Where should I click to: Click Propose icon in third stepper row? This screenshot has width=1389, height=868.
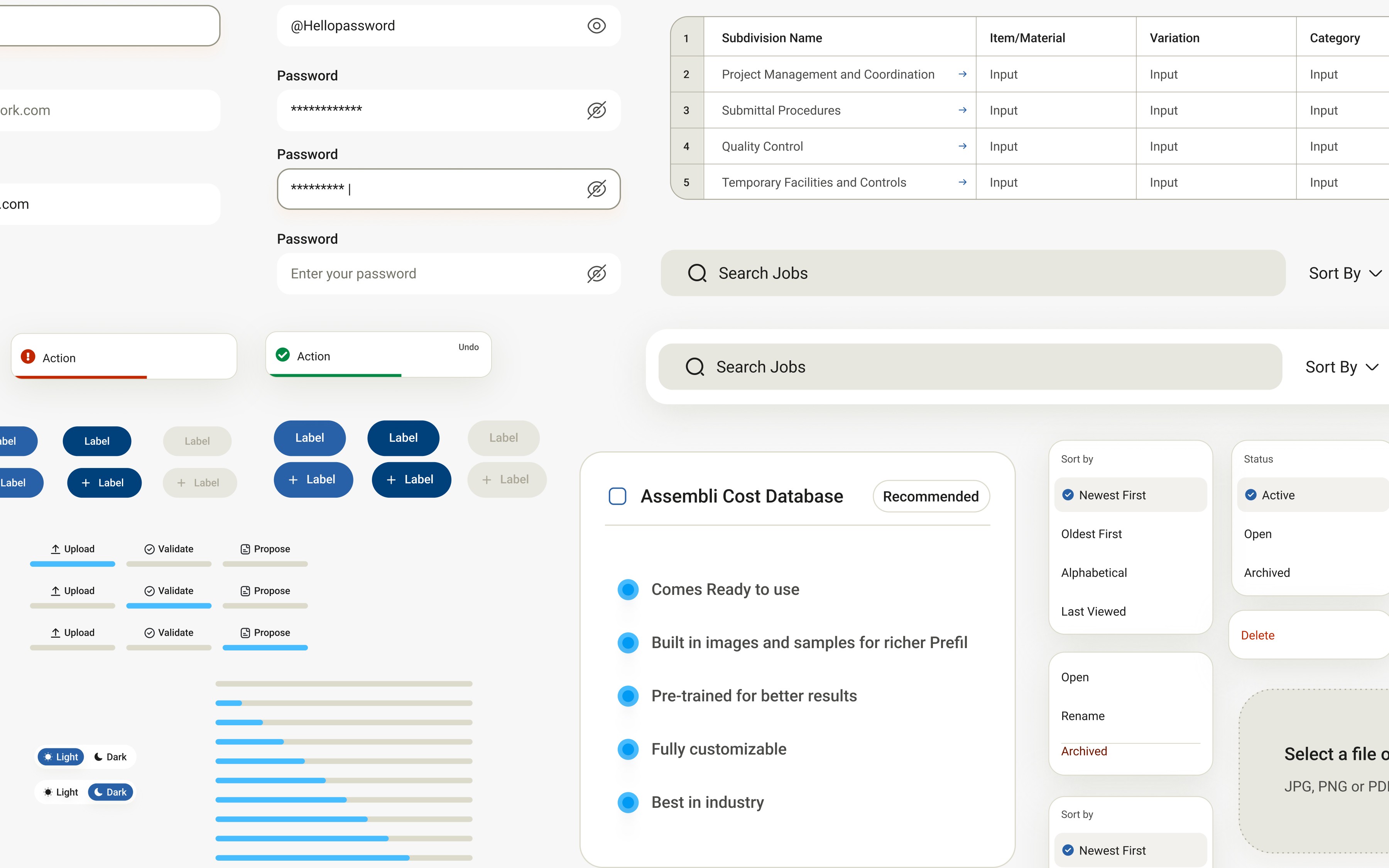pos(245,633)
